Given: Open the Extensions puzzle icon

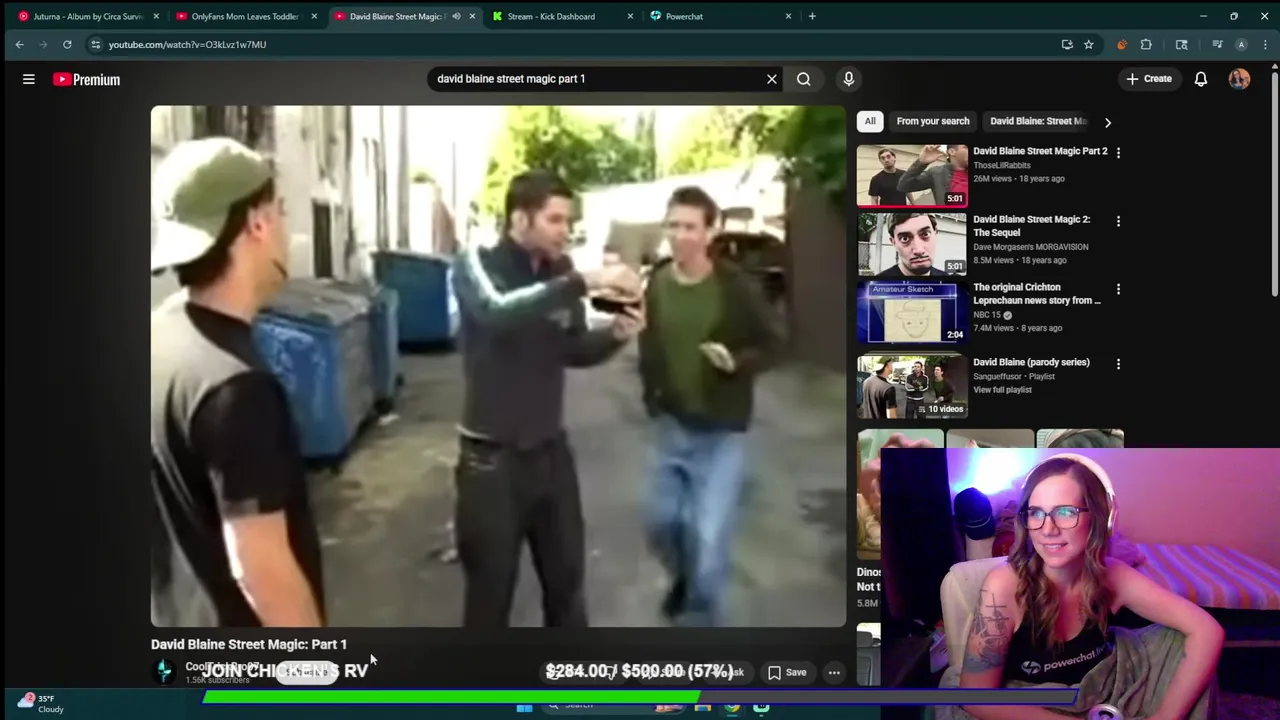Looking at the screenshot, I should point(1146,44).
